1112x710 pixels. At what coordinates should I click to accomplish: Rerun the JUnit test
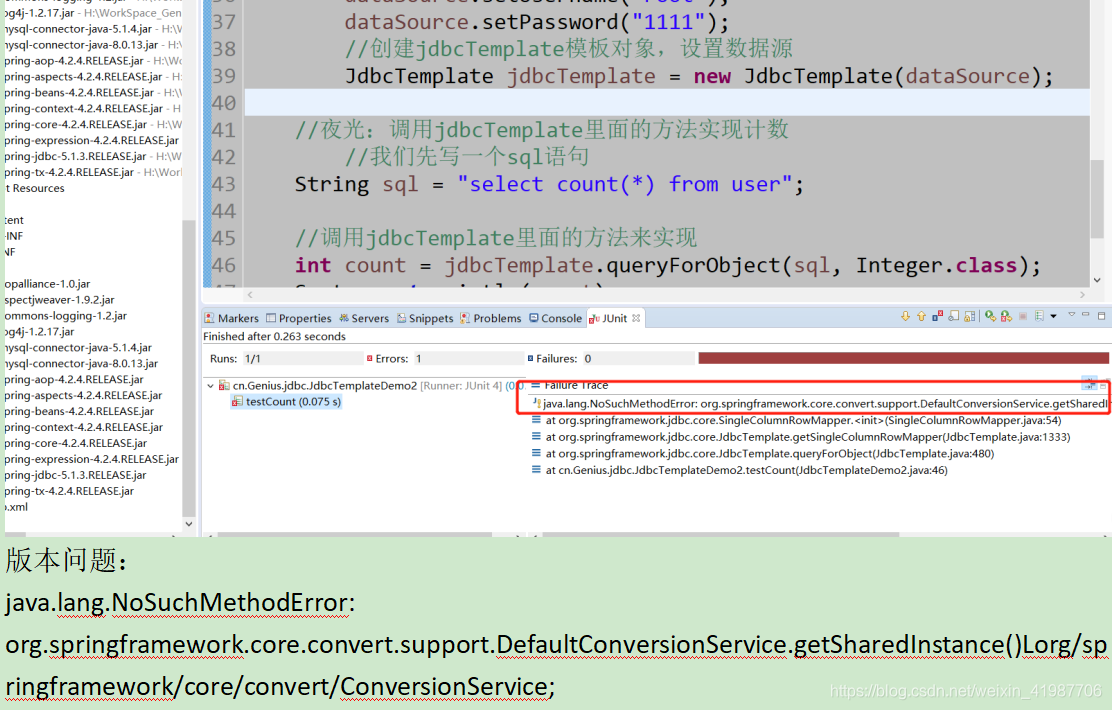[990, 317]
